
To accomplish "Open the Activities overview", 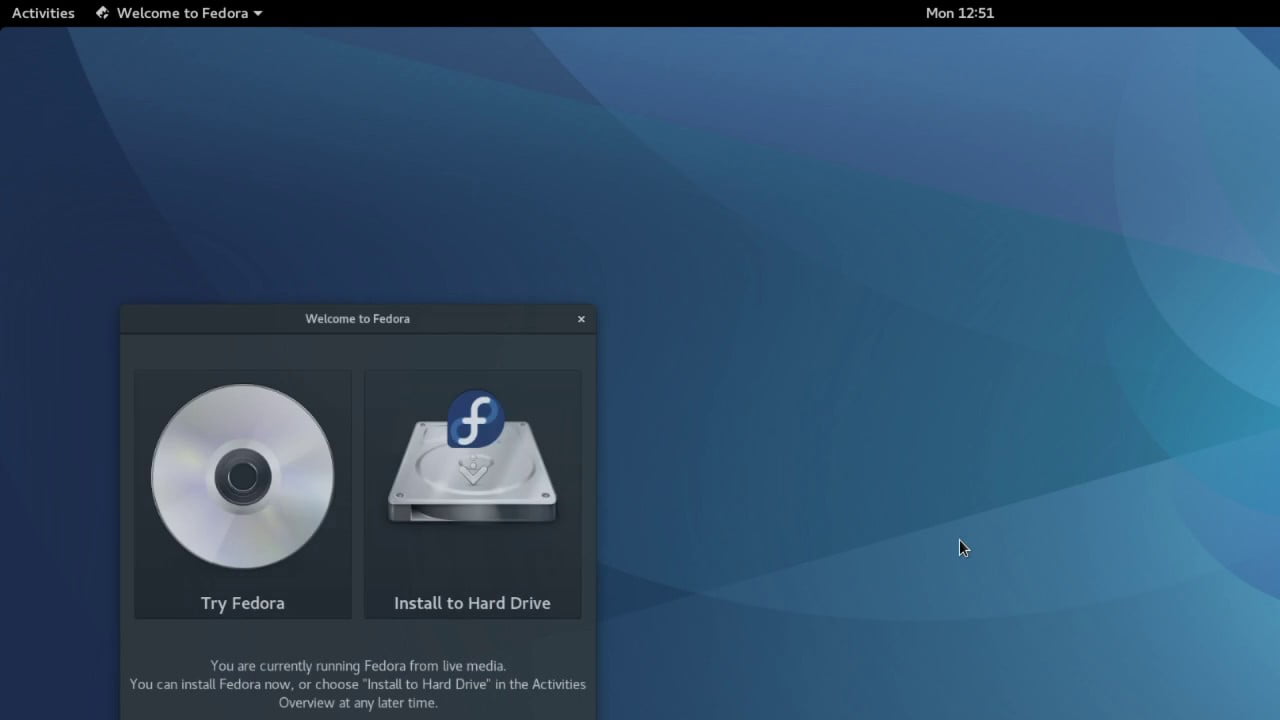I will (x=42, y=13).
